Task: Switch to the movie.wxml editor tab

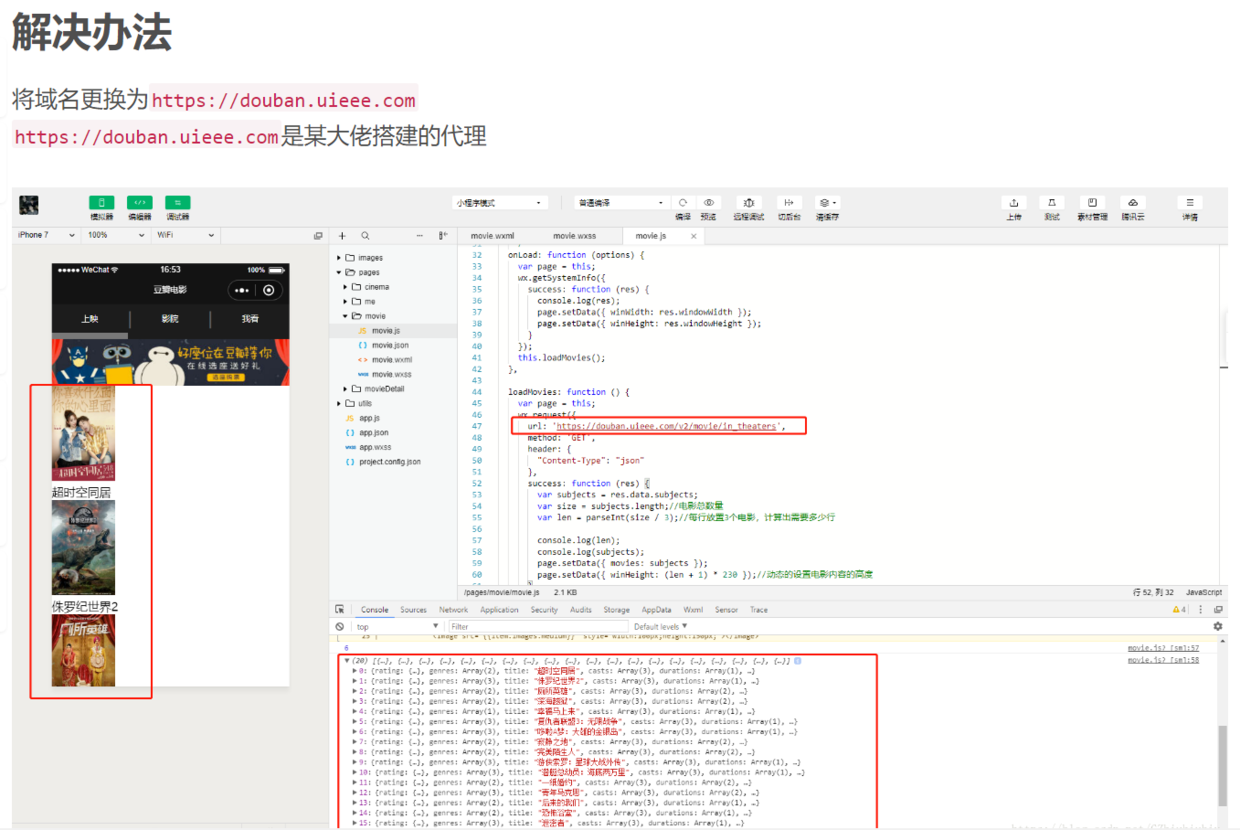Action: click(492, 236)
